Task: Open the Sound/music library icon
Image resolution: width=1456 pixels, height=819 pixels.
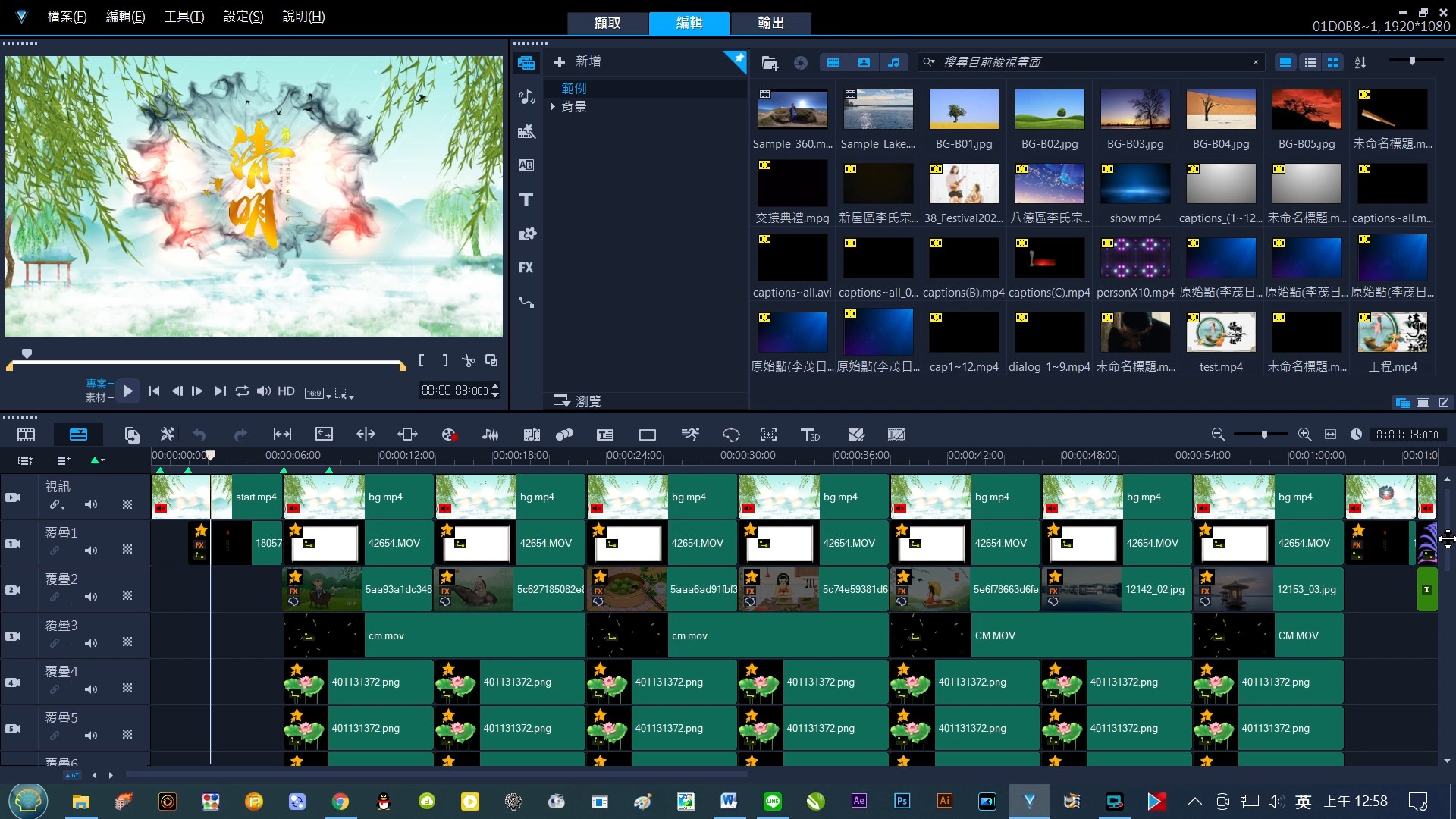Action: (526, 97)
